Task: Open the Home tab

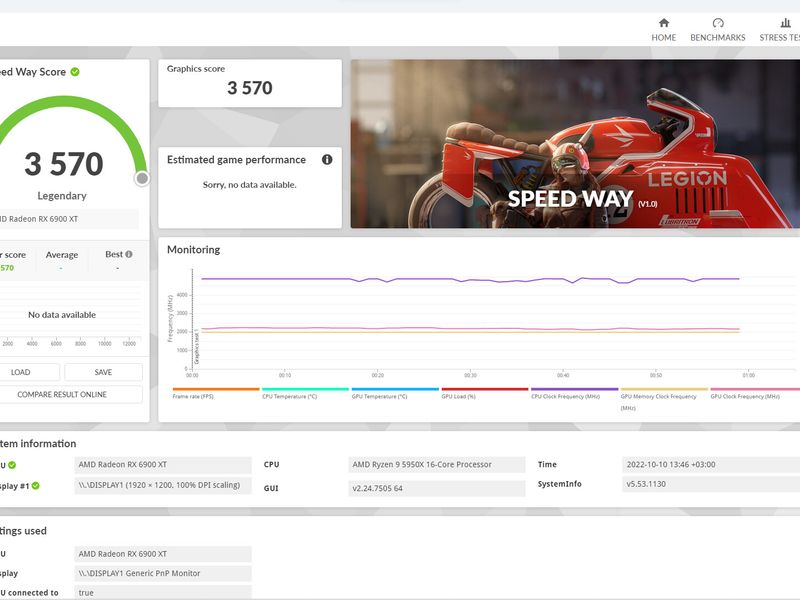Action: [663, 30]
